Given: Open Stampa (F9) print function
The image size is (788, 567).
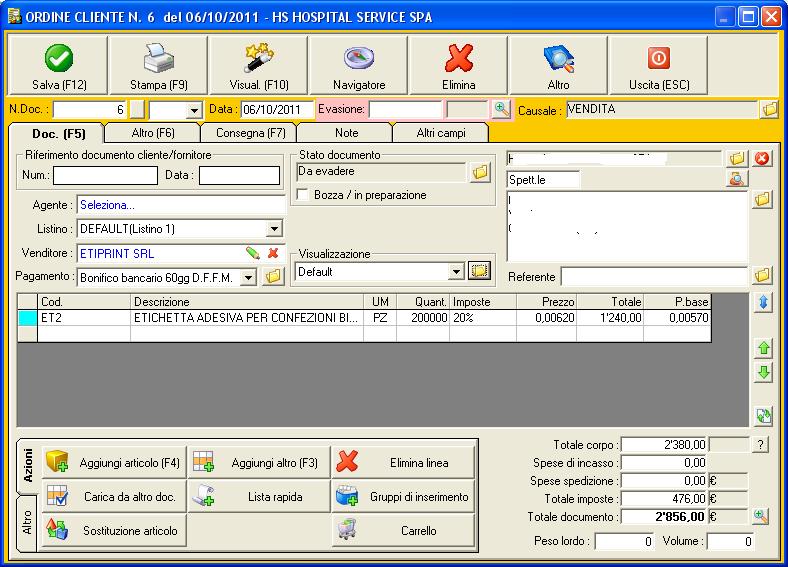Looking at the screenshot, I should tap(159, 65).
